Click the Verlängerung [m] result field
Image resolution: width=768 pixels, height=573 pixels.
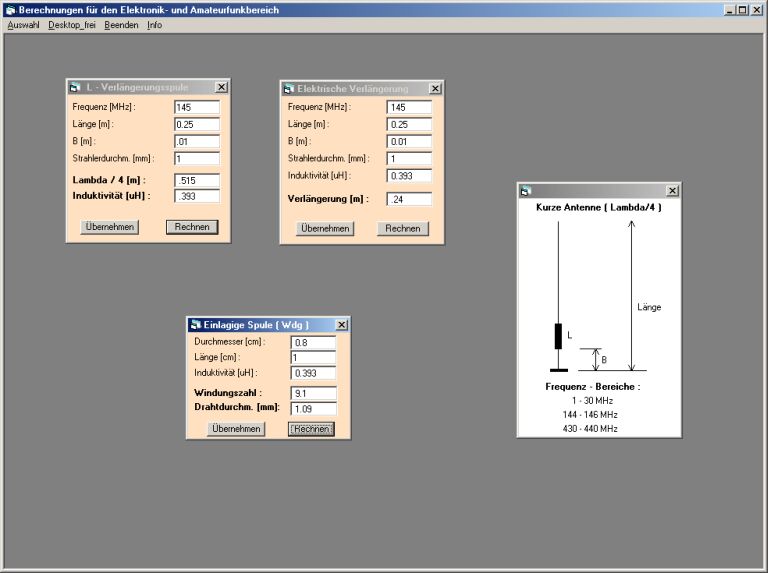point(409,199)
